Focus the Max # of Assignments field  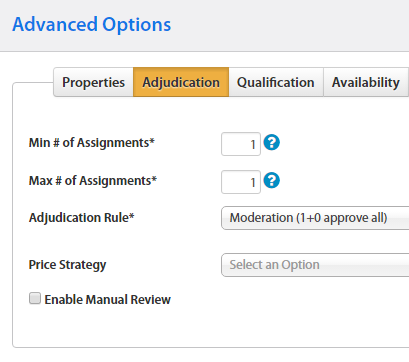[x=241, y=182]
